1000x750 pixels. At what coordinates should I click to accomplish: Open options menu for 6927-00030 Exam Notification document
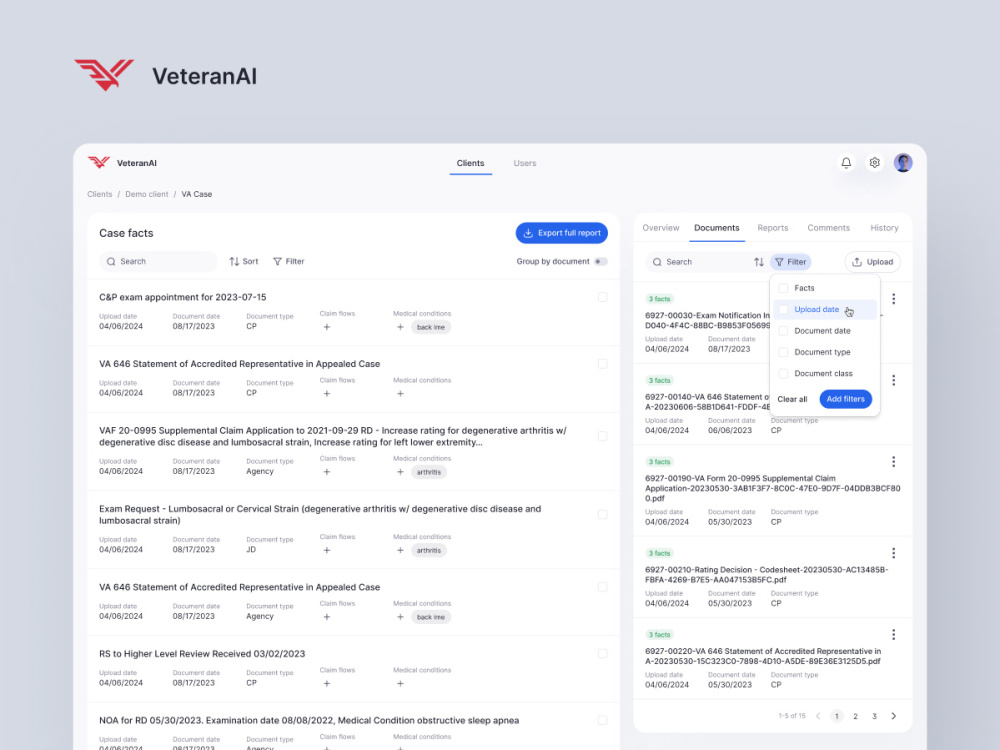[893, 298]
